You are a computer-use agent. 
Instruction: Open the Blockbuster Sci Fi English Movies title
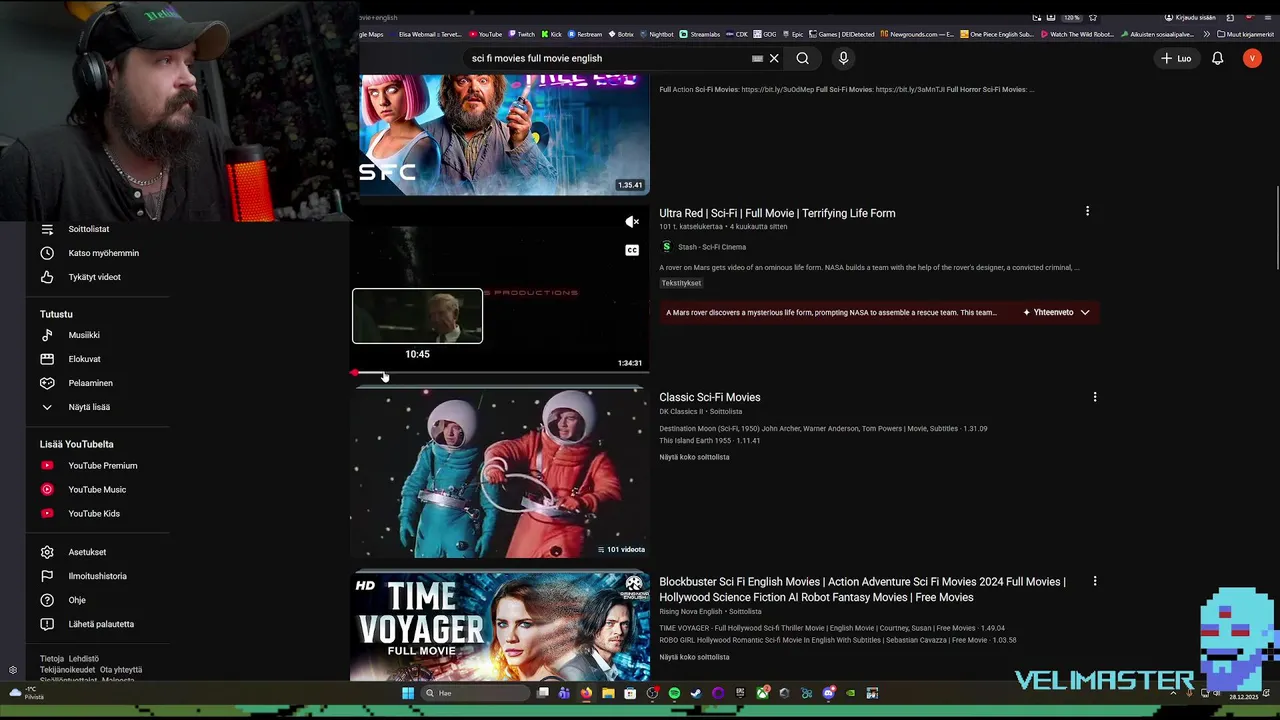pos(862,589)
